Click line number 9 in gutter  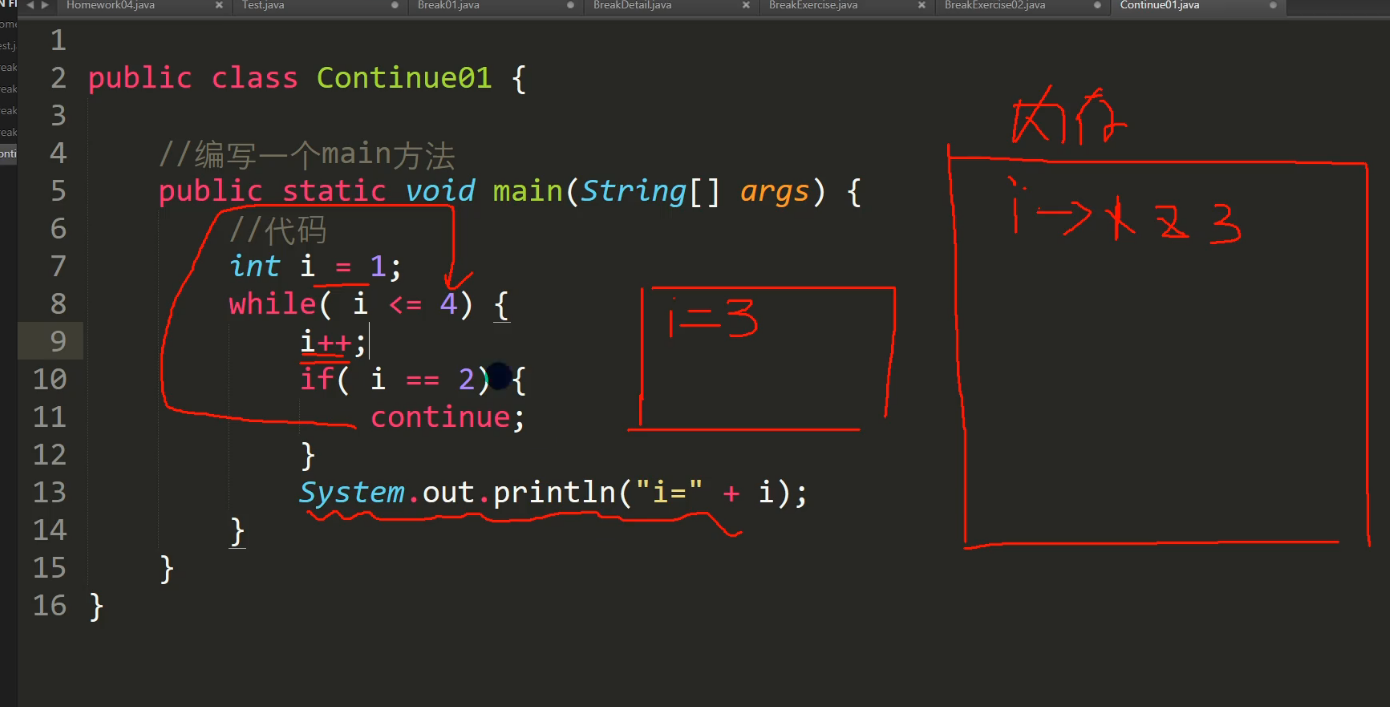pyautogui.click(x=57, y=342)
